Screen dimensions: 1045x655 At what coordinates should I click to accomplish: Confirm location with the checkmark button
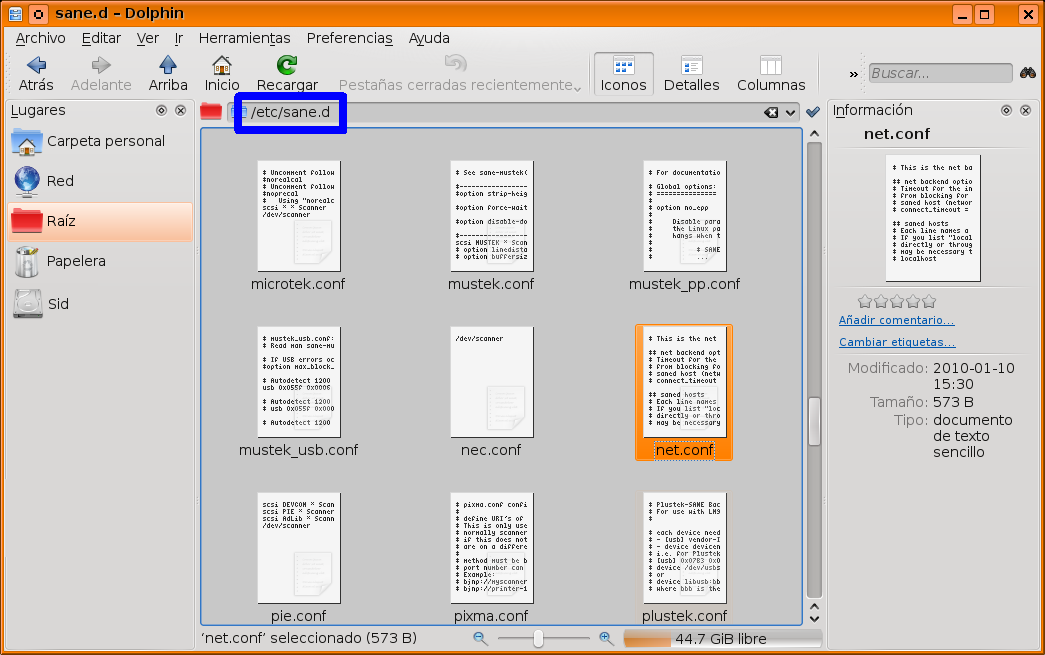(812, 112)
